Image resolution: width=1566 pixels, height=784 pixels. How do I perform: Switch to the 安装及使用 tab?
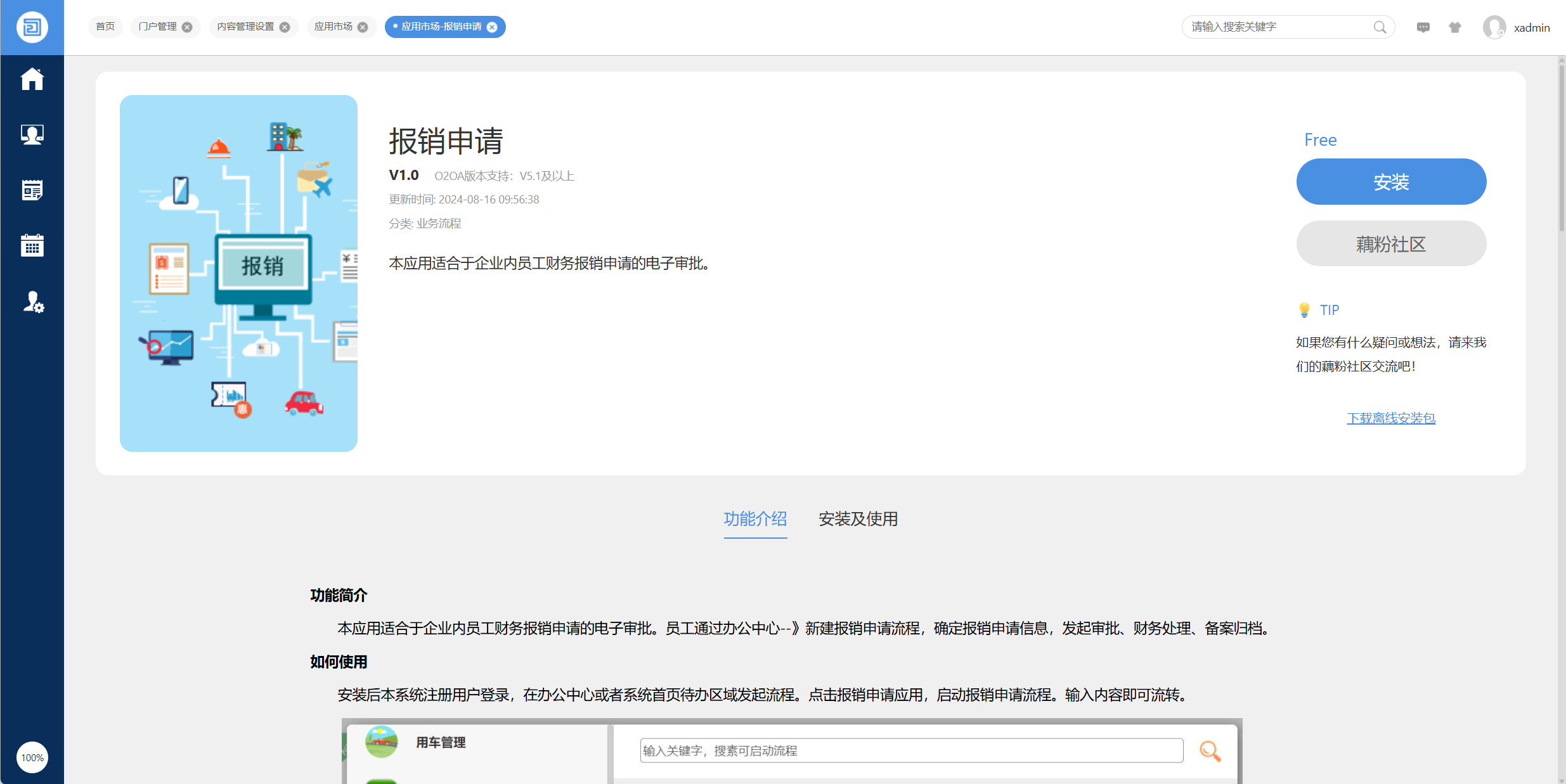tap(858, 519)
